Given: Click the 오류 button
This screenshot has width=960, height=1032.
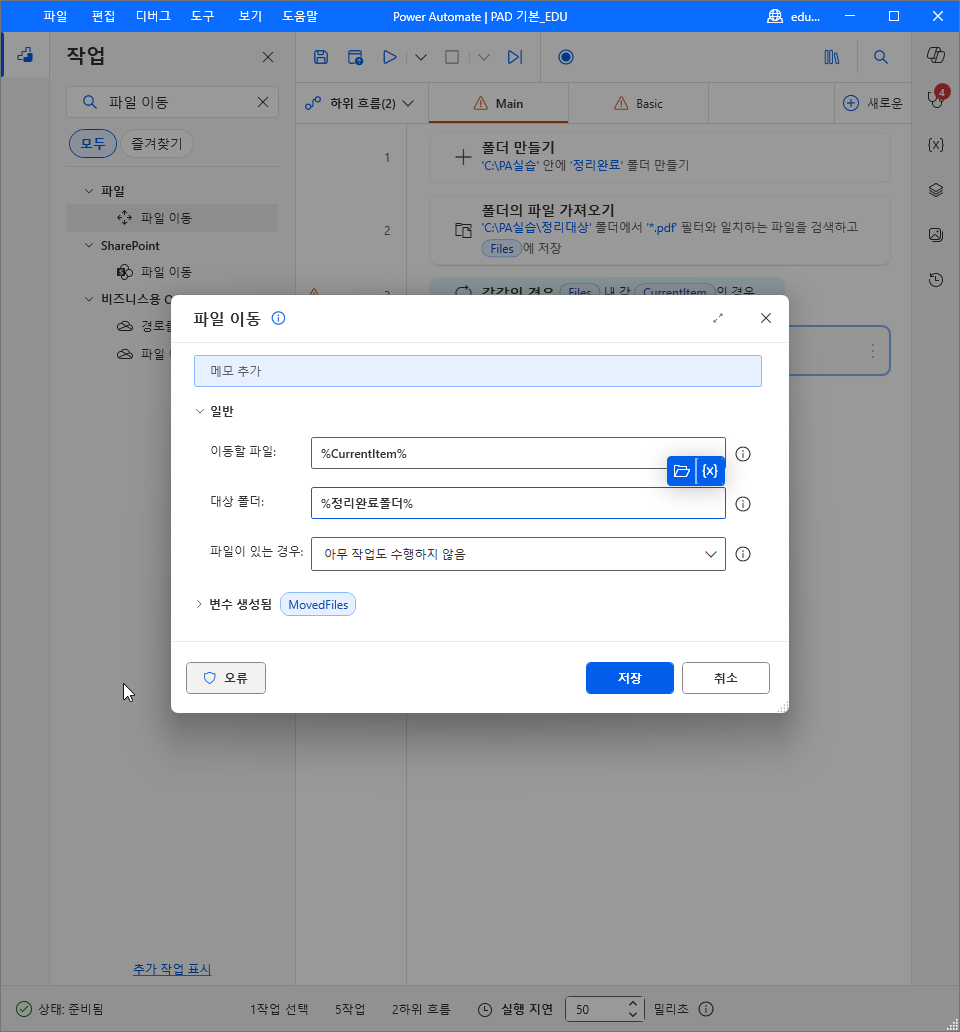Looking at the screenshot, I should pyautogui.click(x=226, y=678).
